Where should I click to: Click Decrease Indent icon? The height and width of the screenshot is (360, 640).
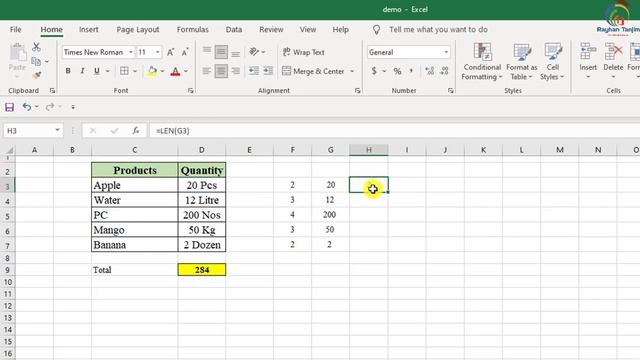coord(254,71)
